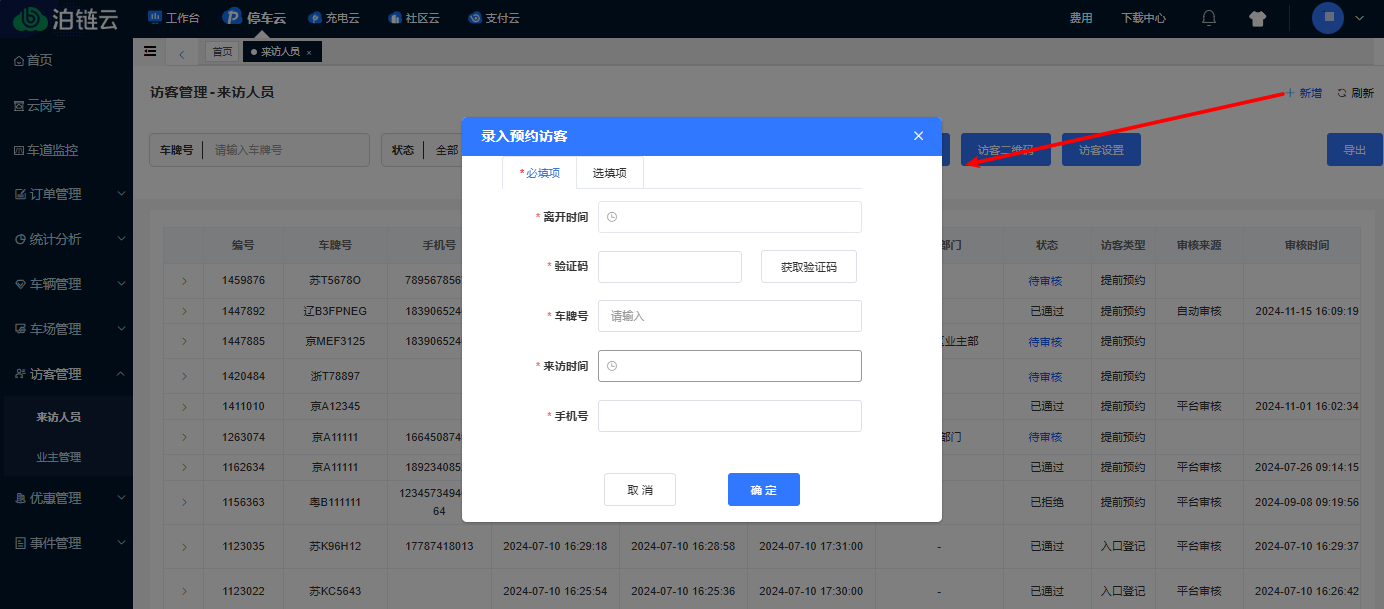Focus the 车牌号 search input
This screenshot has width=1384, height=609.
(x=286, y=150)
